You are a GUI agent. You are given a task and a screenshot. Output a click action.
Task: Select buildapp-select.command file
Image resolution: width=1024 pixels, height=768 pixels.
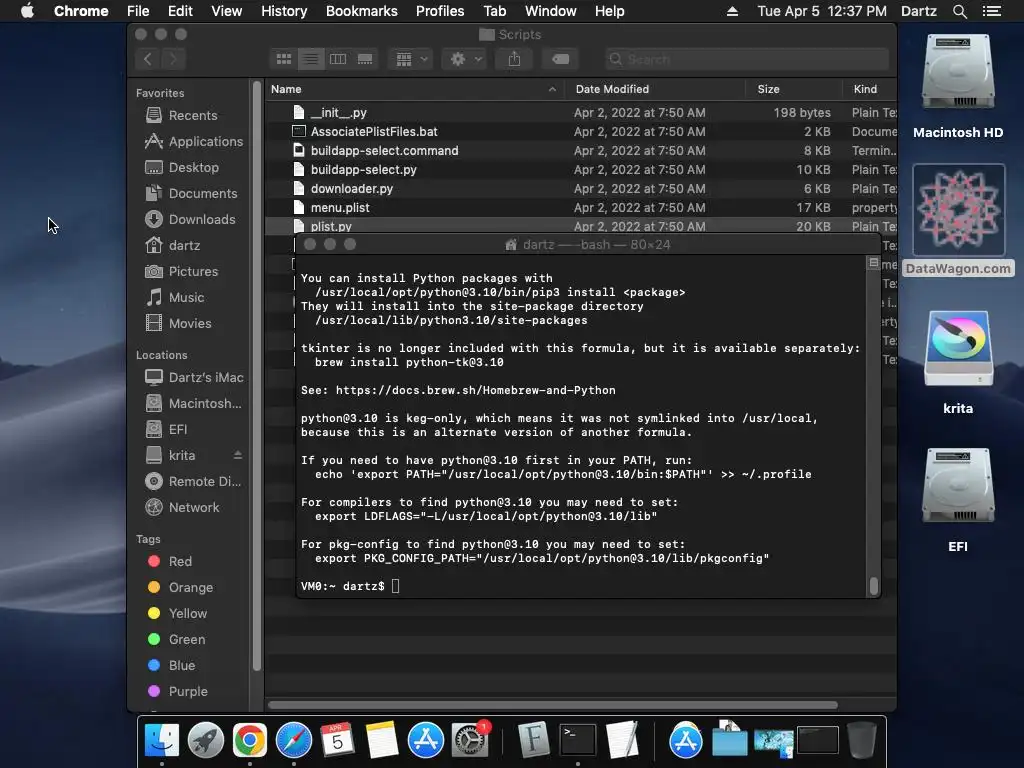581,151
